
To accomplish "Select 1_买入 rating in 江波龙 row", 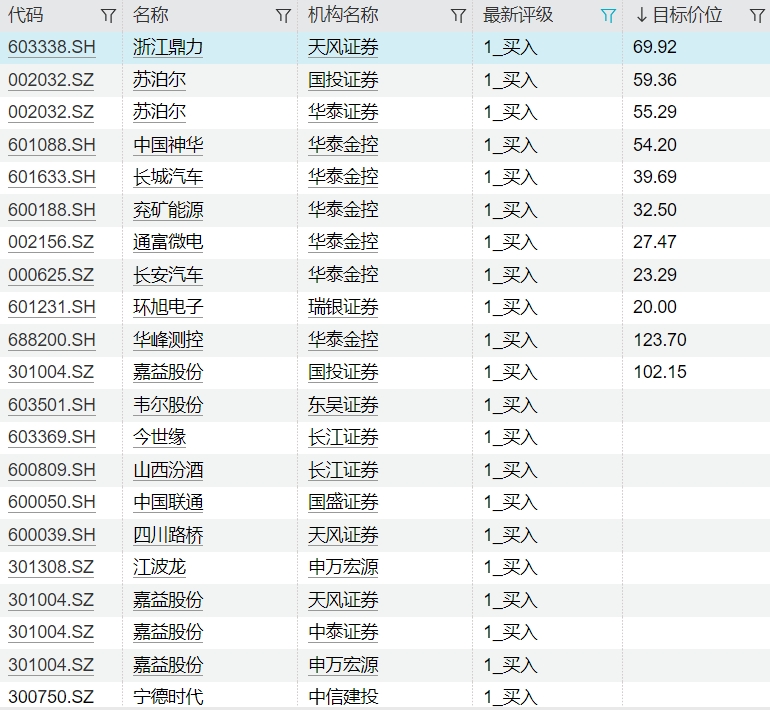I will [510, 567].
